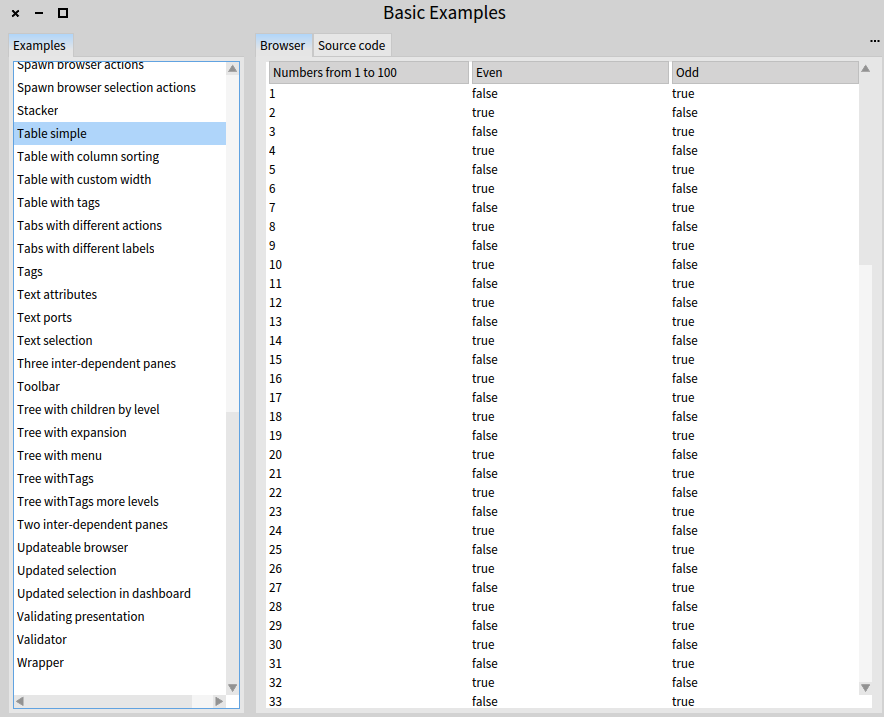Select row 10 in the numbers table

tap(400, 264)
